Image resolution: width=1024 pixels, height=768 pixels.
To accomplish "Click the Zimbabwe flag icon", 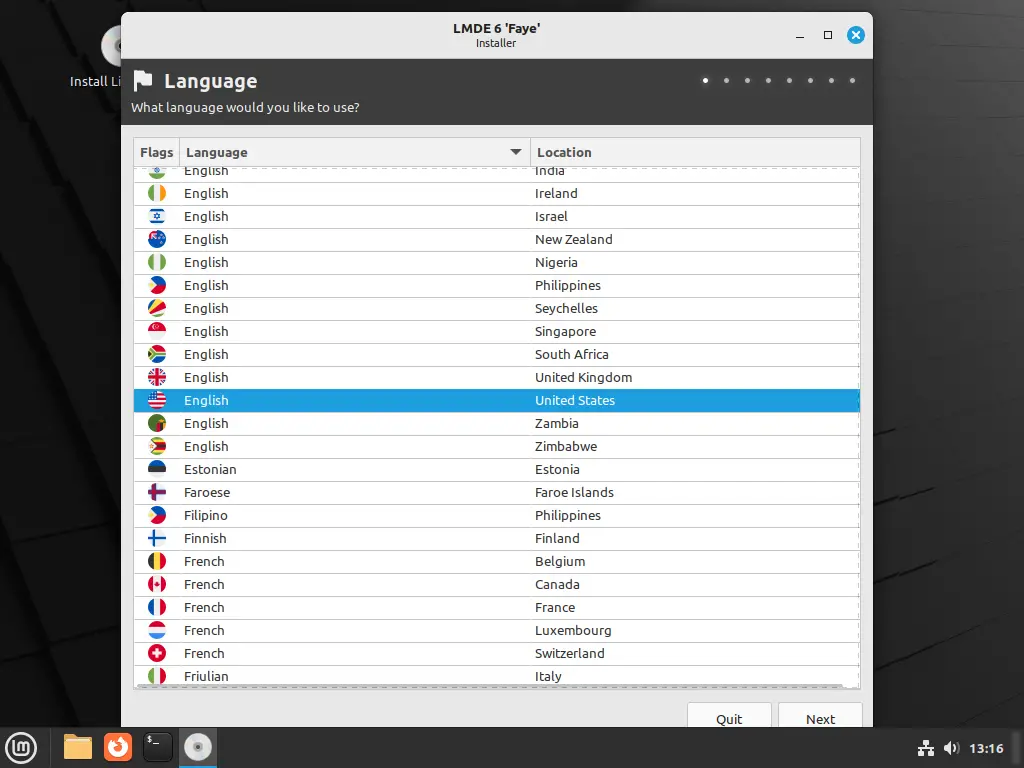I will pyautogui.click(x=157, y=446).
